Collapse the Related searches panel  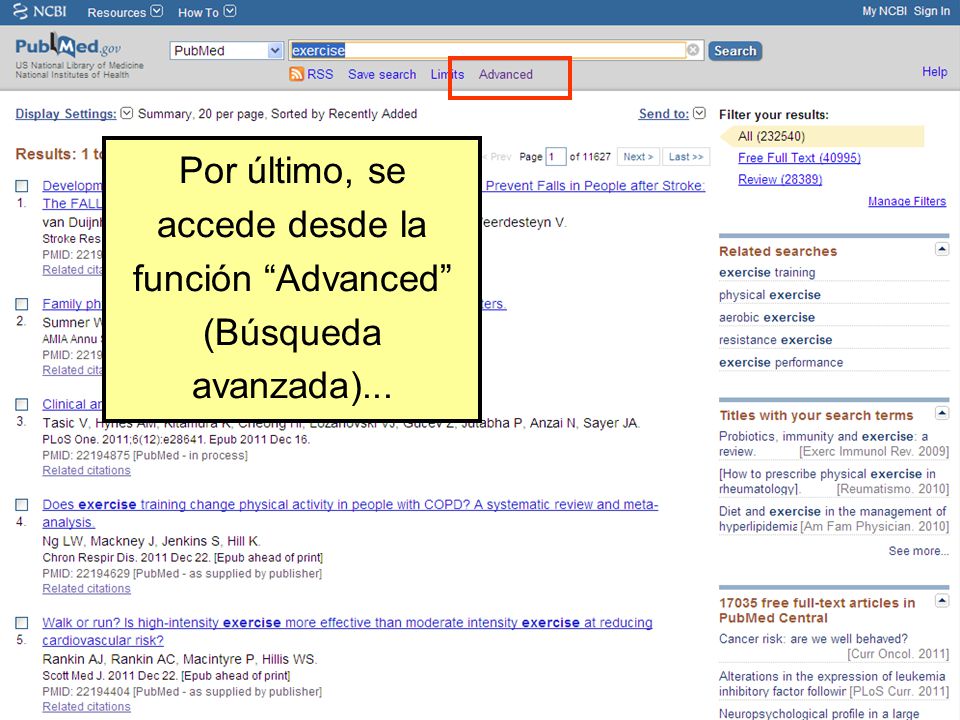pyautogui.click(x=942, y=249)
